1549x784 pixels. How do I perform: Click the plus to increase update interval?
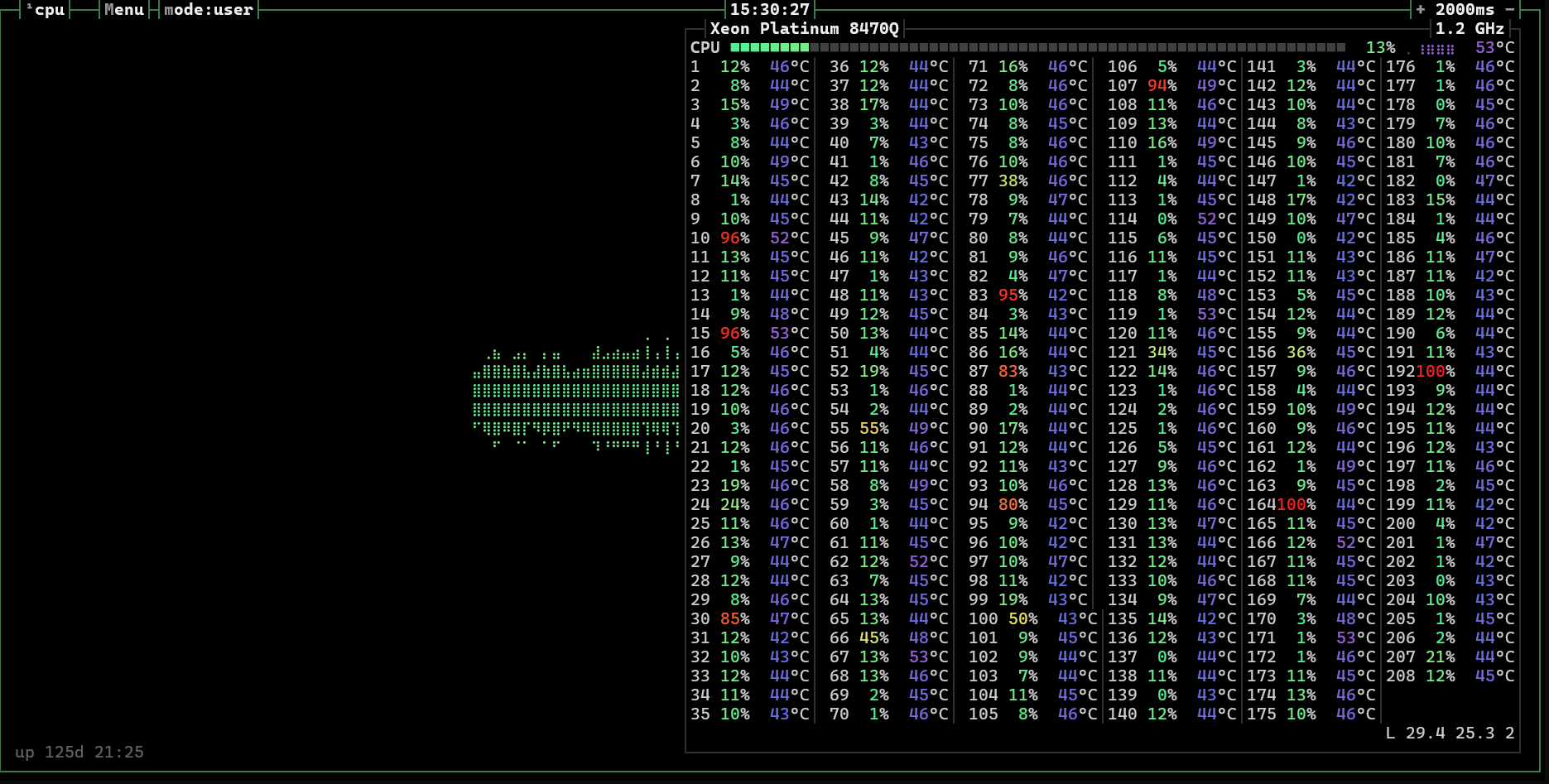point(1421,9)
